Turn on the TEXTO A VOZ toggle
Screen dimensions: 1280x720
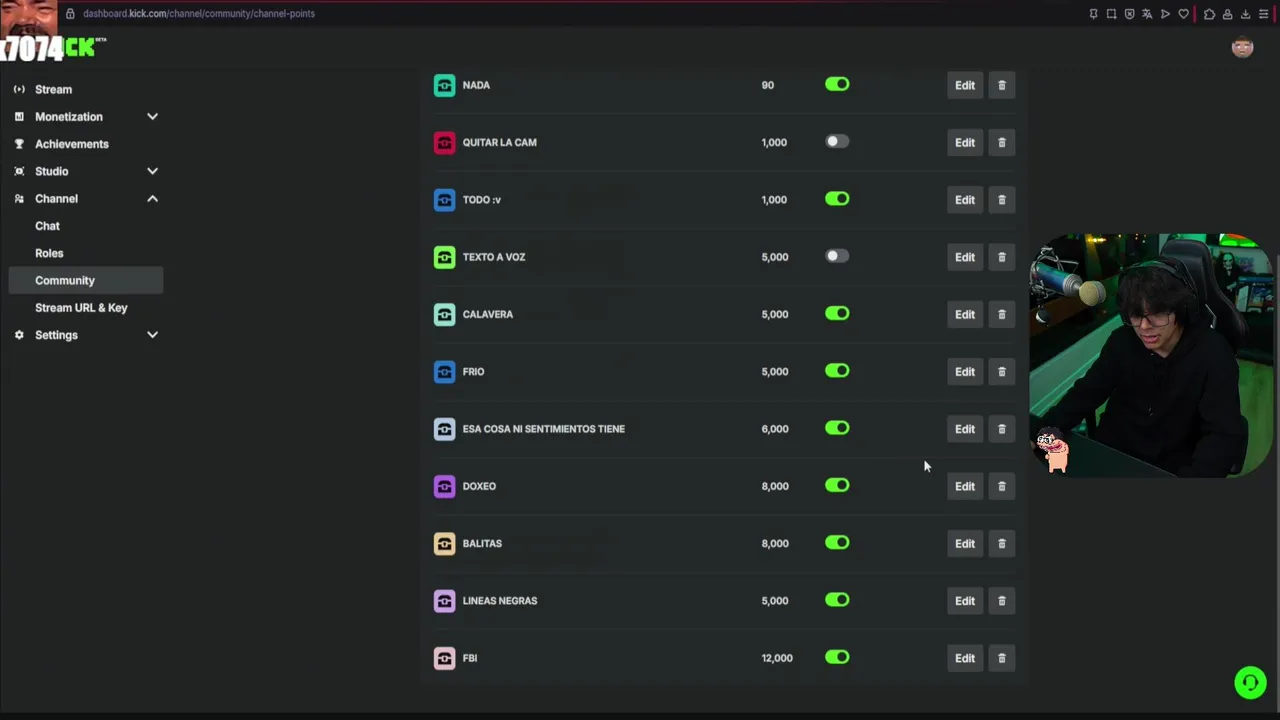click(x=837, y=256)
